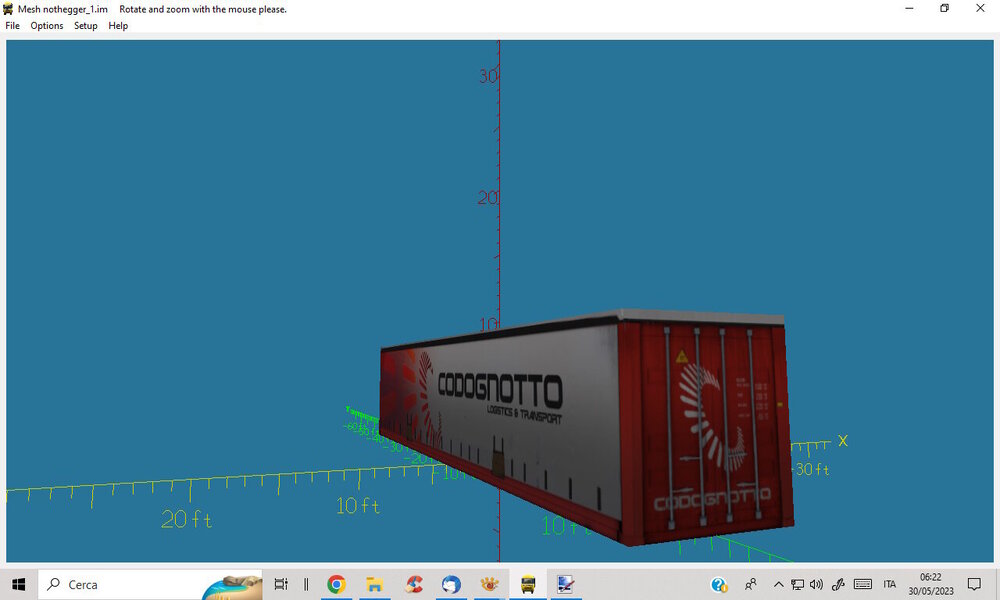The width and height of the screenshot is (1000, 600).
Task: Click the pen workspace tray icon
Action: [838, 584]
